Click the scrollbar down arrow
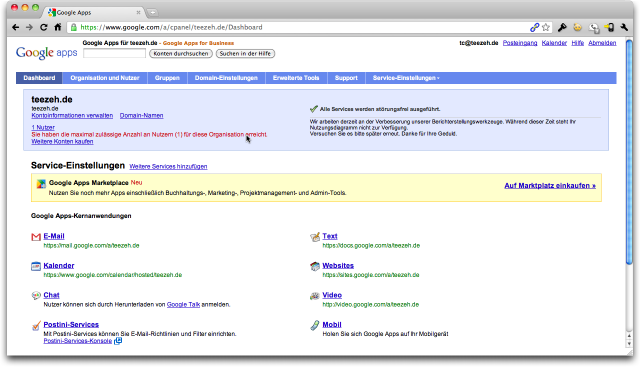 629,344
